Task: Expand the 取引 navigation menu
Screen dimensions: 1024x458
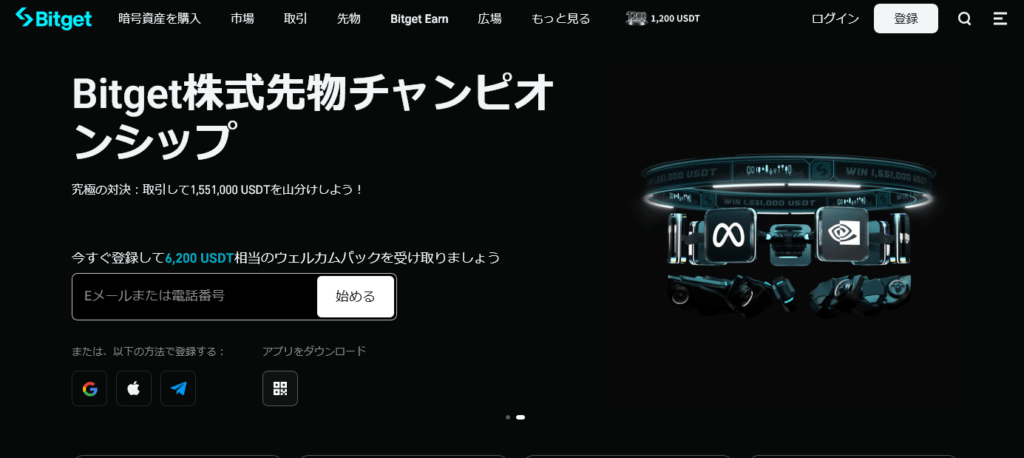Action: [x=295, y=19]
